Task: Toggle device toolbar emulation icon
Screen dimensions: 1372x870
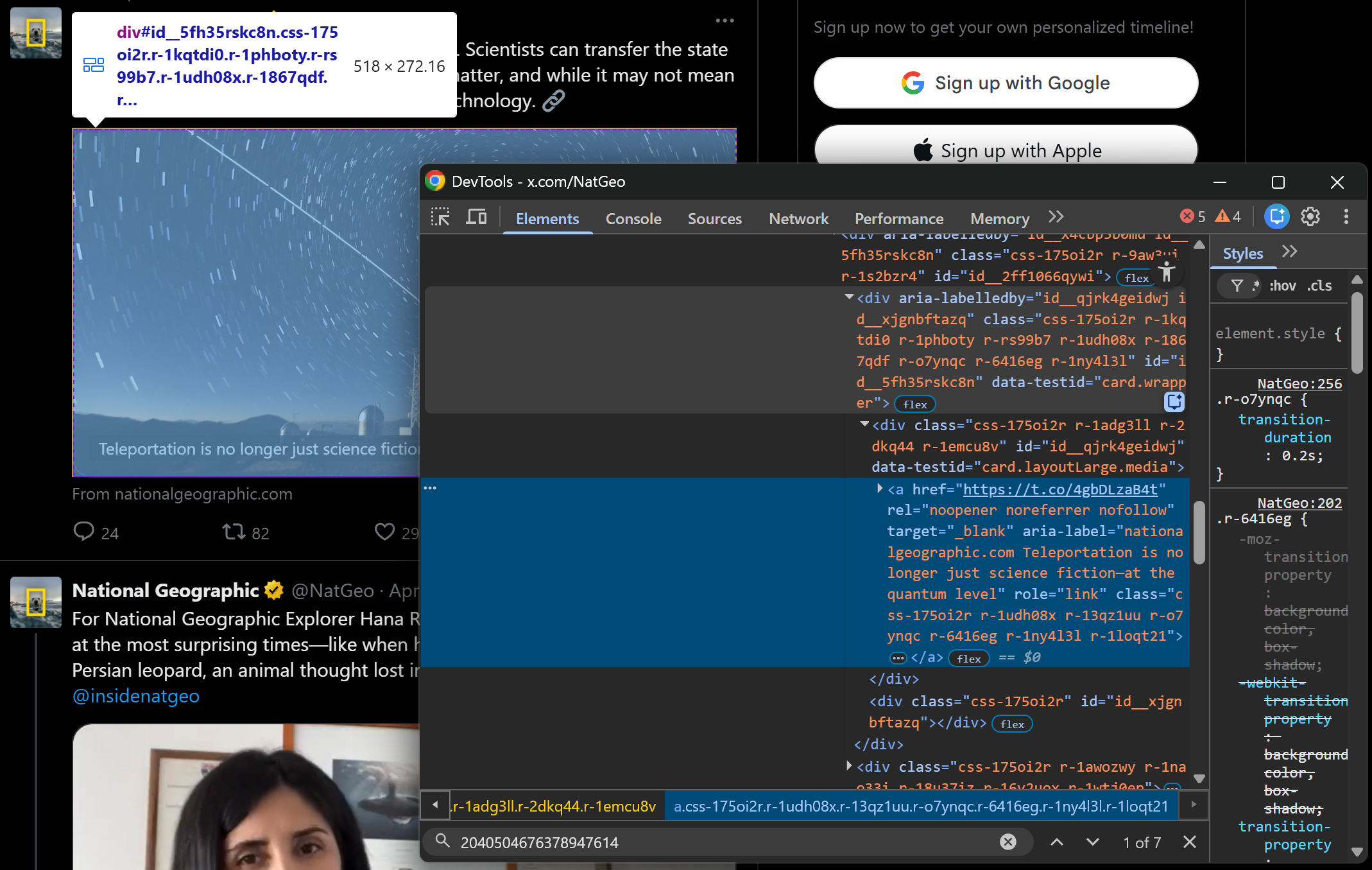Action: (476, 217)
